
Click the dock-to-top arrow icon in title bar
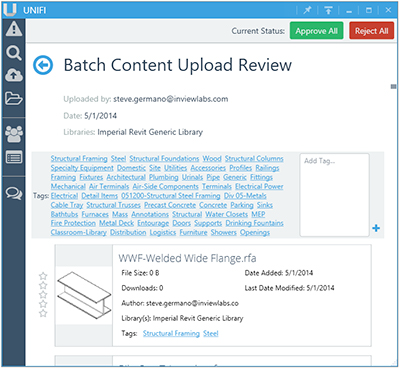click(x=328, y=10)
